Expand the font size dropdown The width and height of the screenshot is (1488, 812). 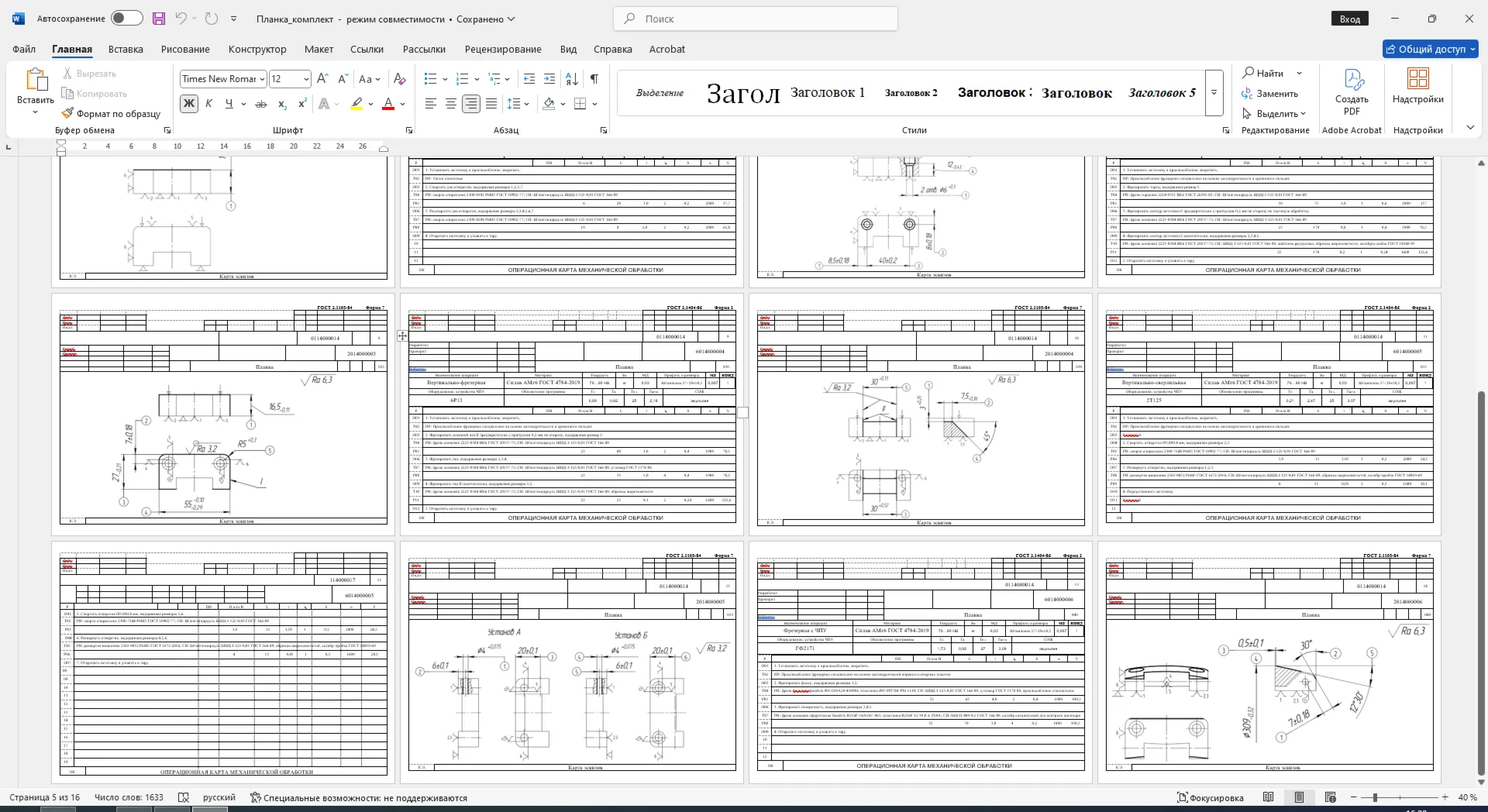click(306, 79)
